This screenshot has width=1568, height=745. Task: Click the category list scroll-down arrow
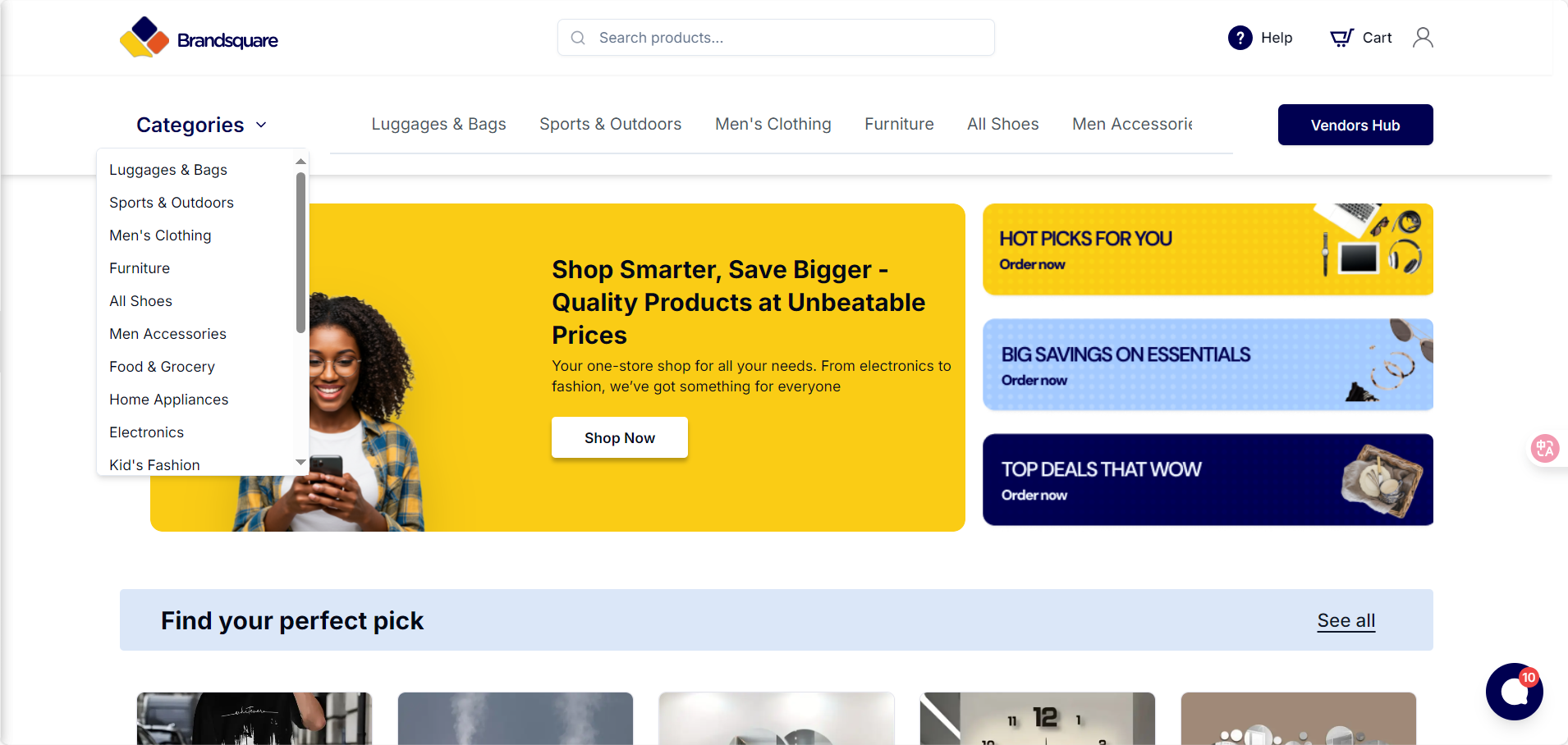(x=300, y=463)
